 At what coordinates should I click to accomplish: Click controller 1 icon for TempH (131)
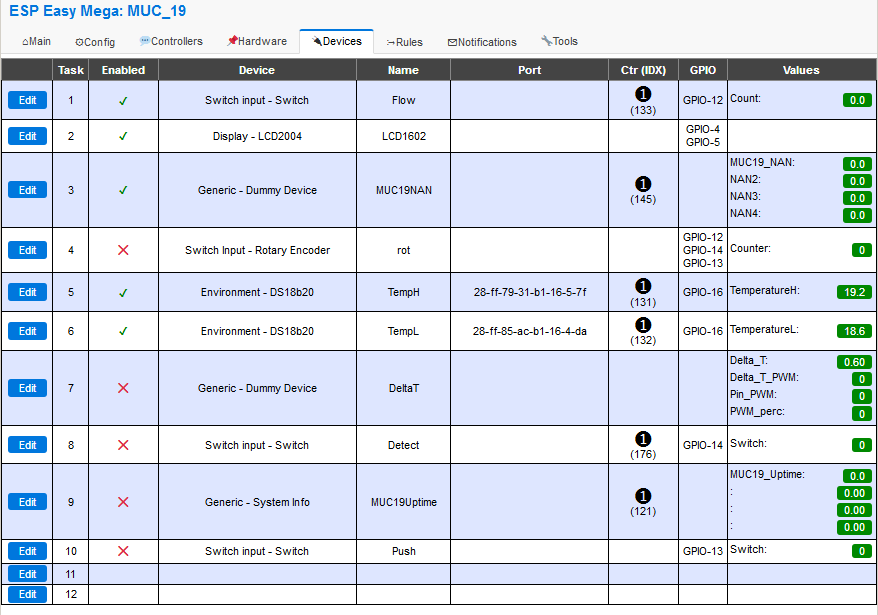(643, 286)
